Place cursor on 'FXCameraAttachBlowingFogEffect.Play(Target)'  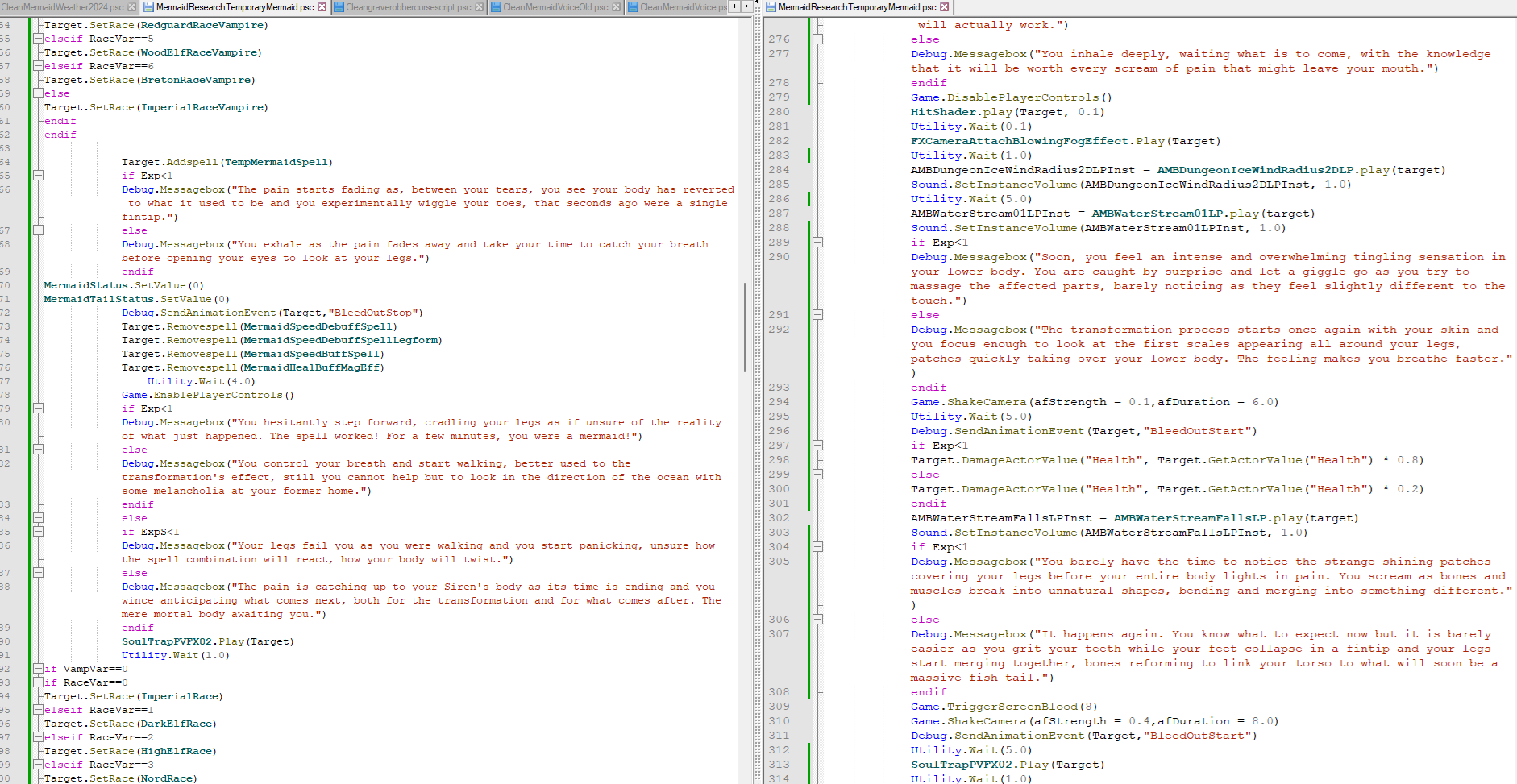click(x=1066, y=141)
